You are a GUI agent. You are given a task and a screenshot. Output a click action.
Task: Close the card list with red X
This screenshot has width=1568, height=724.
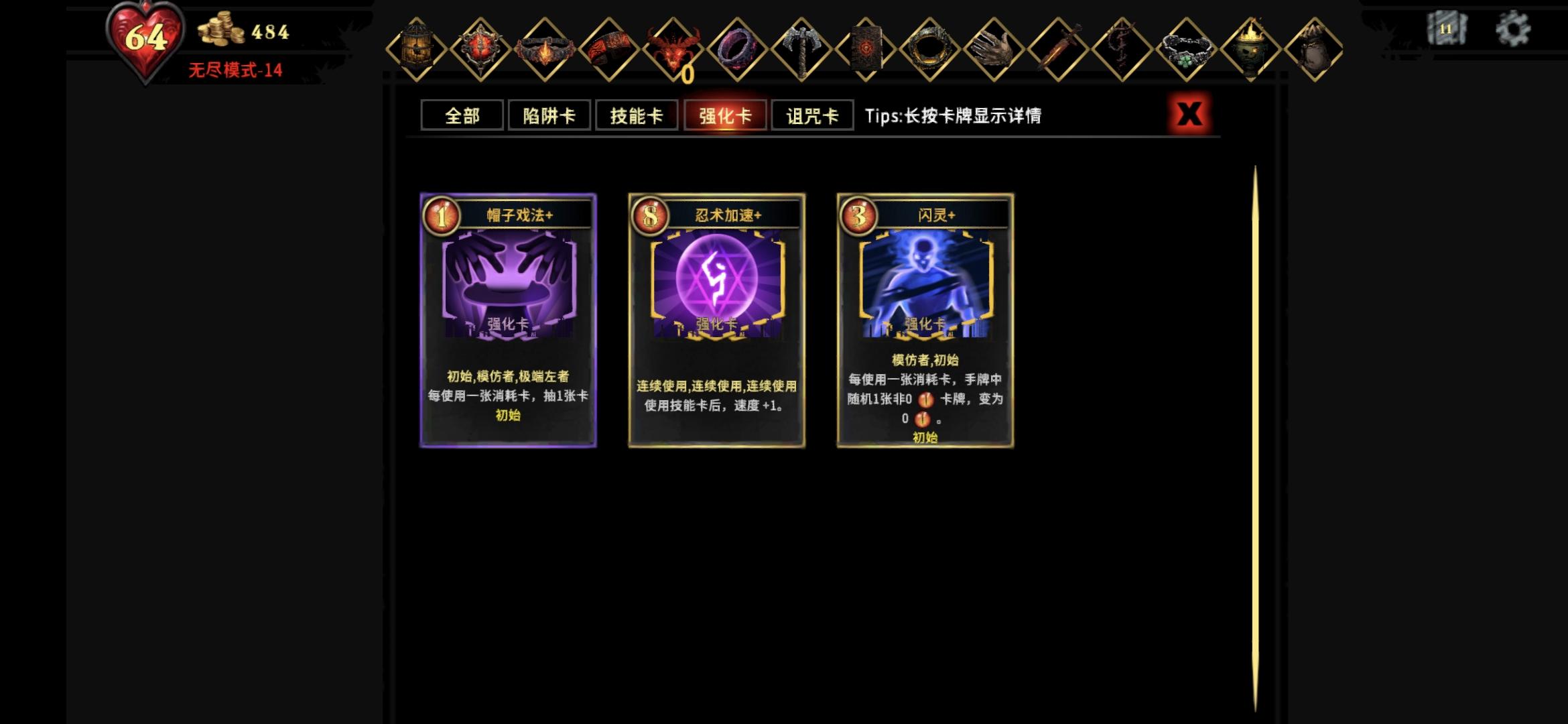coord(1189,114)
